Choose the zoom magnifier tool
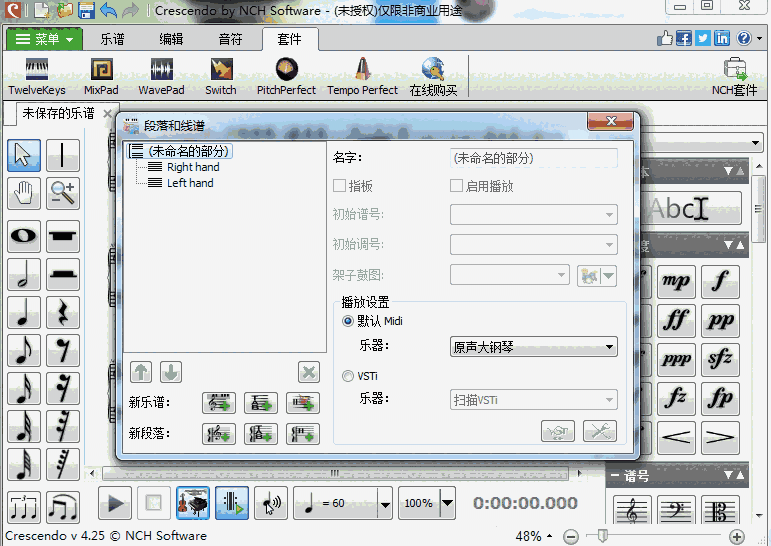Image resolution: width=771 pixels, height=546 pixels. 63,193
